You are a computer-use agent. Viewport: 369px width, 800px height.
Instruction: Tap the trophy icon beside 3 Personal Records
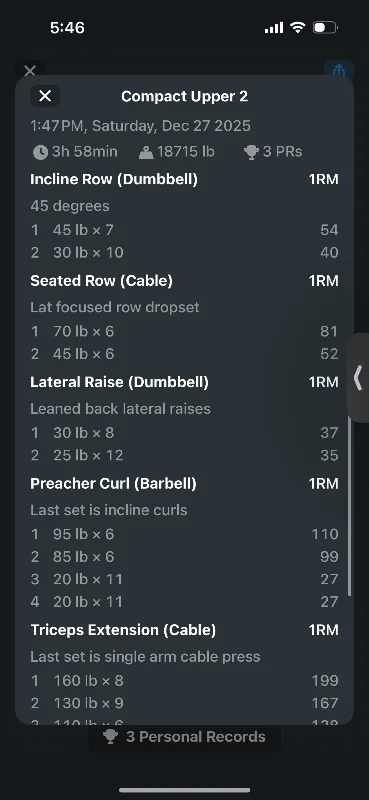click(111, 737)
